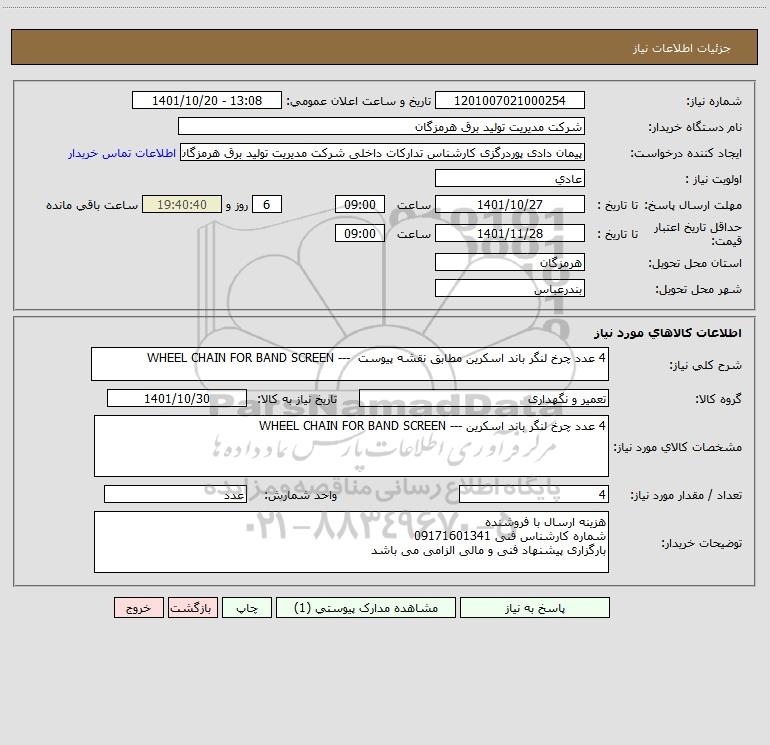Click the delivery province field هرمزگان
Screen dimensions: 770x745
click(510, 262)
